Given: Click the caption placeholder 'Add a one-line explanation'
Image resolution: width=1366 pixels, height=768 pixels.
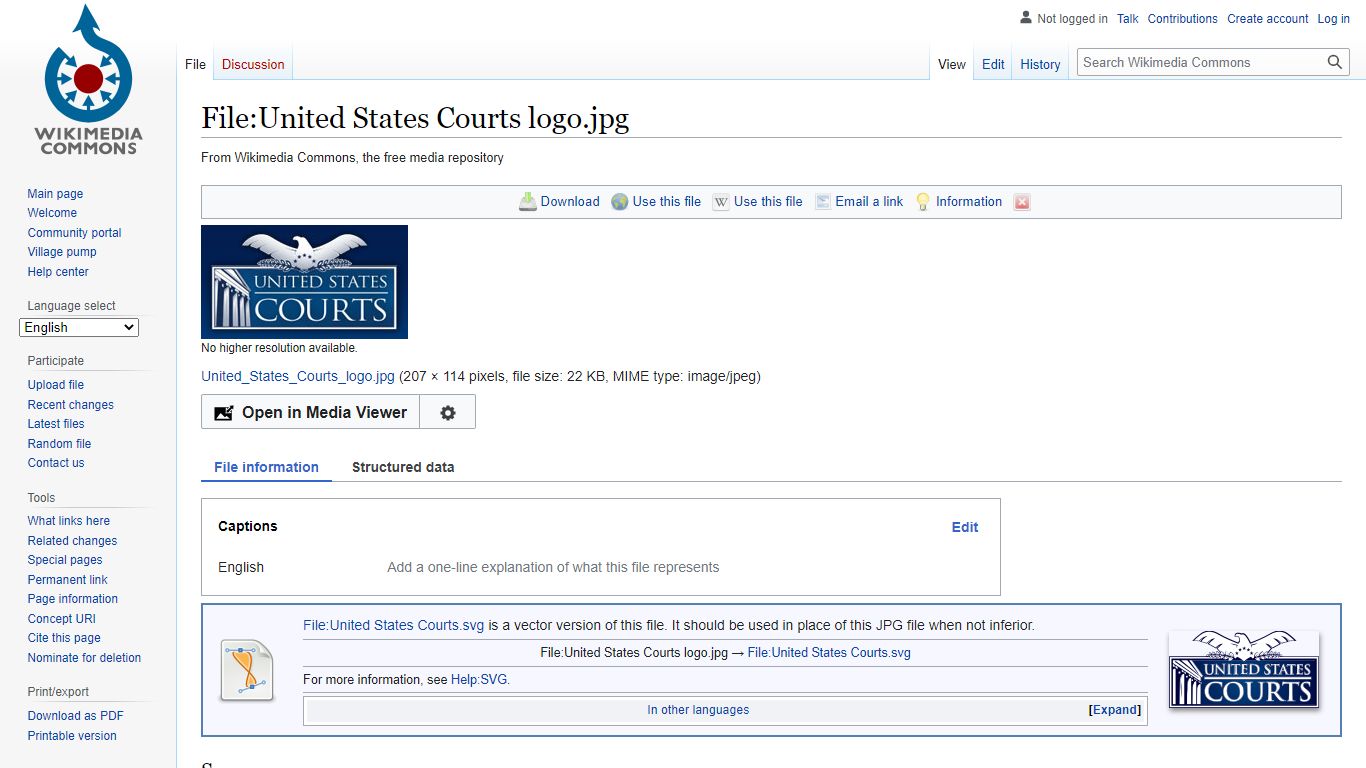Looking at the screenshot, I should click(x=553, y=567).
